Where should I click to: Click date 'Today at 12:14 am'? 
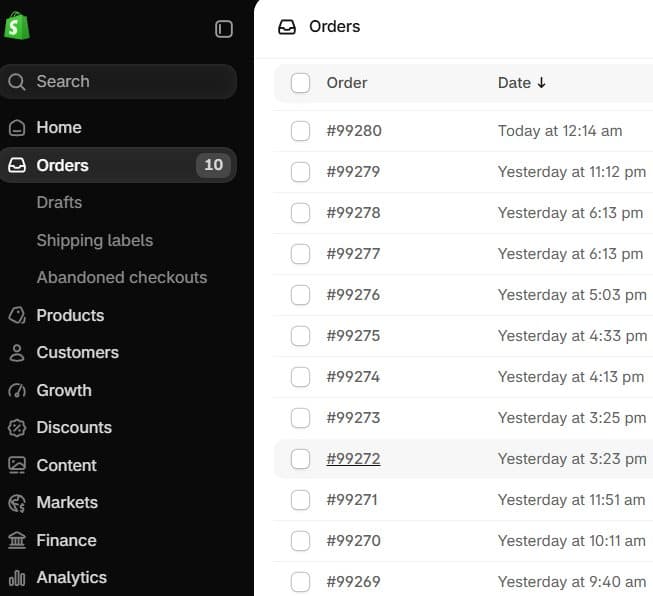(x=560, y=131)
